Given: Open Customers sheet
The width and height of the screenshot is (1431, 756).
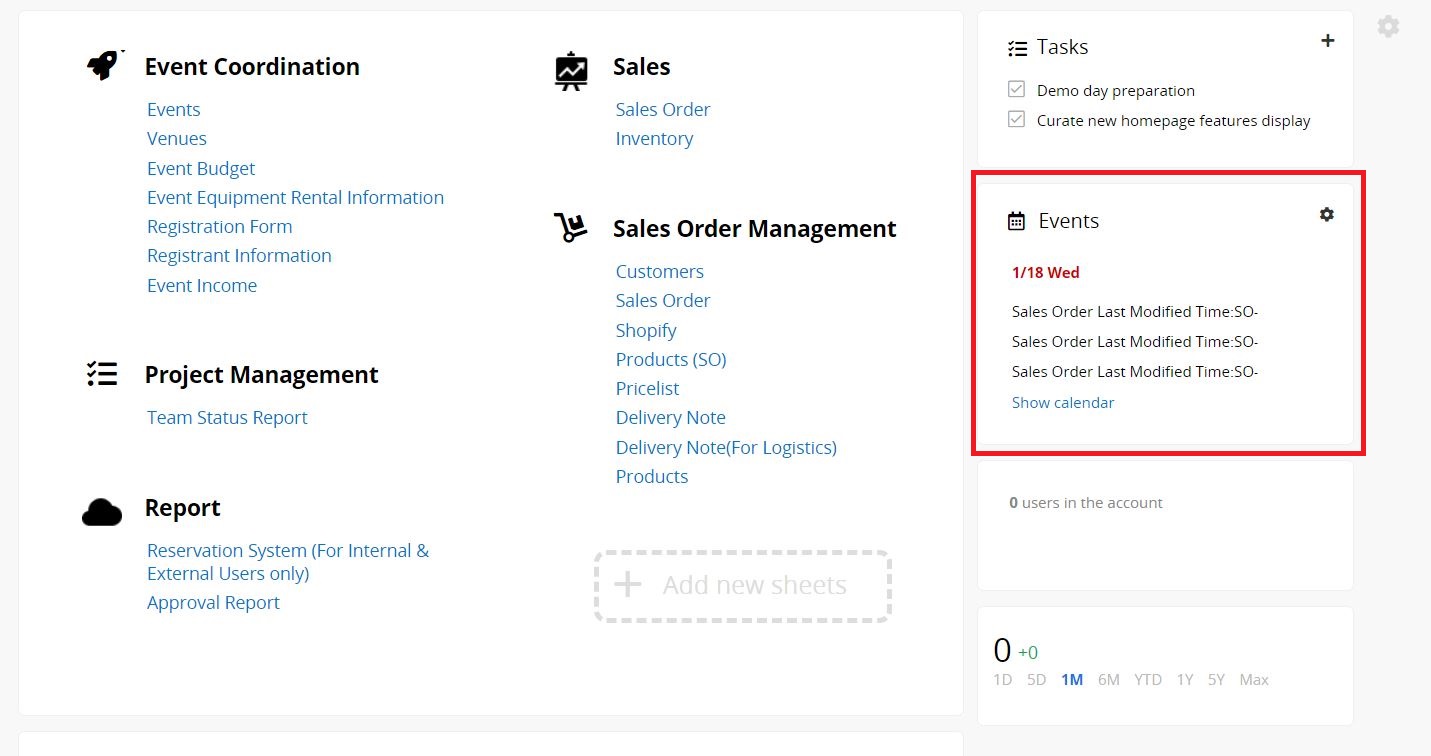Looking at the screenshot, I should click(x=660, y=272).
